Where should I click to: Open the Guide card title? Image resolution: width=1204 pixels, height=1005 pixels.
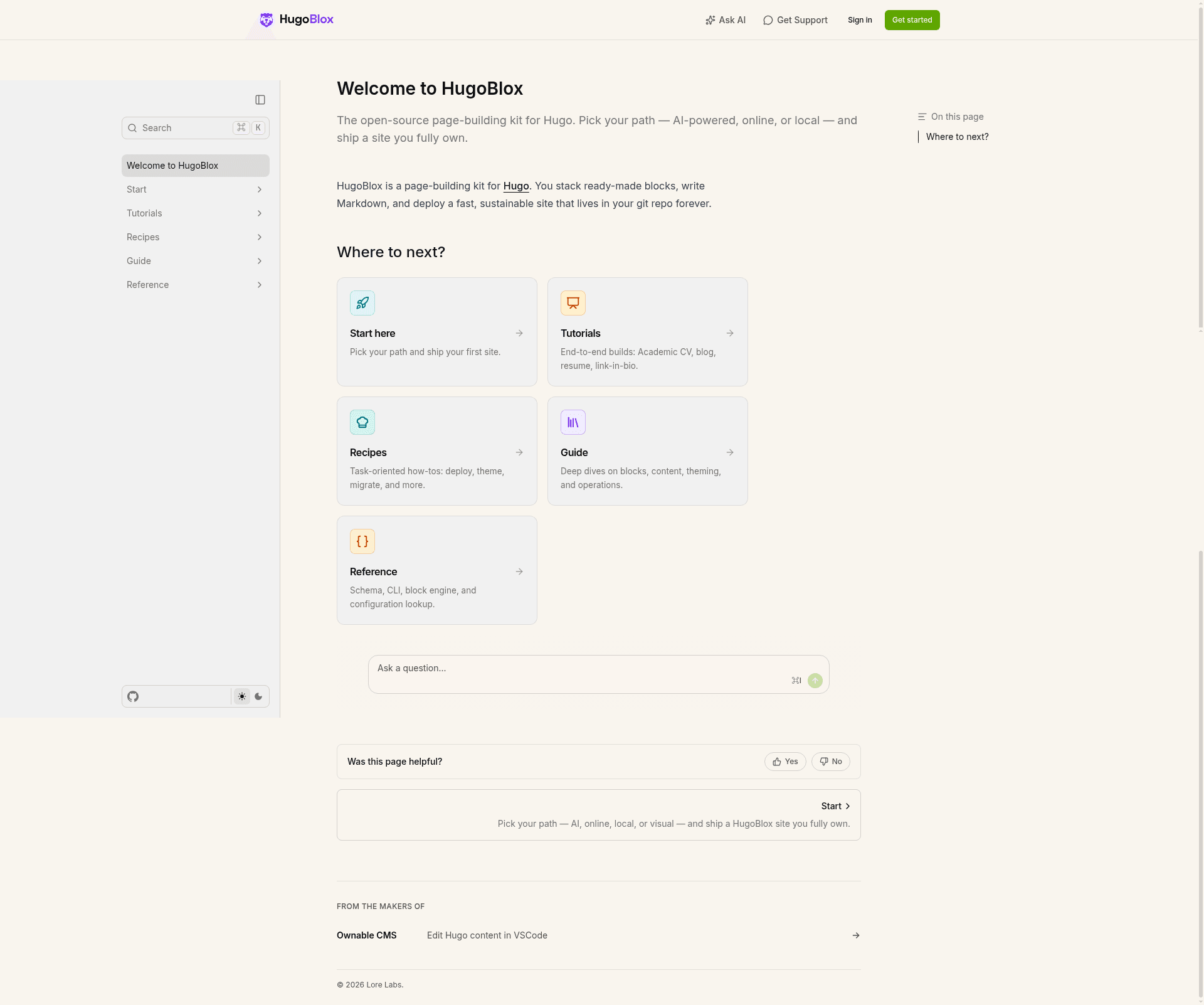pos(574,452)
